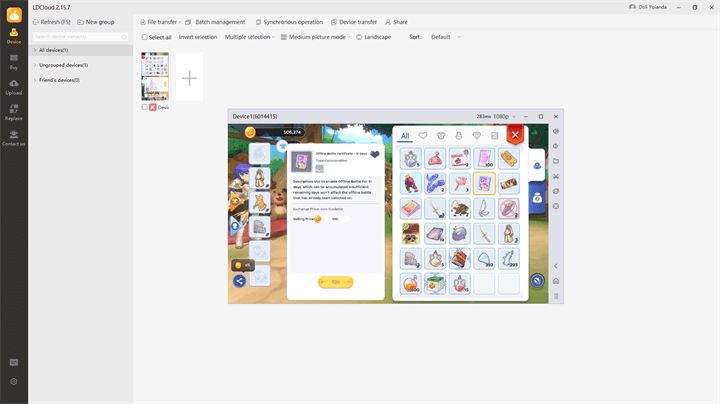The width and height of the screenshot is (720, 404).
Task: Open the backpack side tab
Action: [537, 165]
